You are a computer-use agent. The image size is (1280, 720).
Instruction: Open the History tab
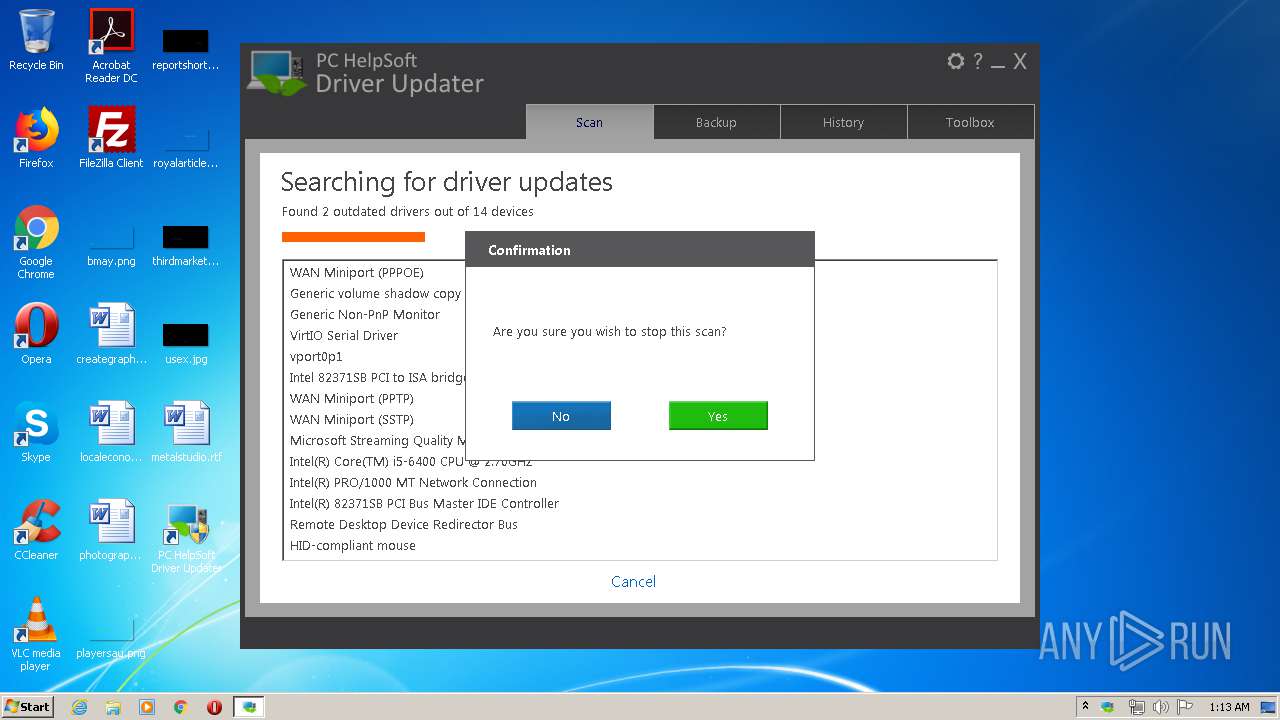843,122
